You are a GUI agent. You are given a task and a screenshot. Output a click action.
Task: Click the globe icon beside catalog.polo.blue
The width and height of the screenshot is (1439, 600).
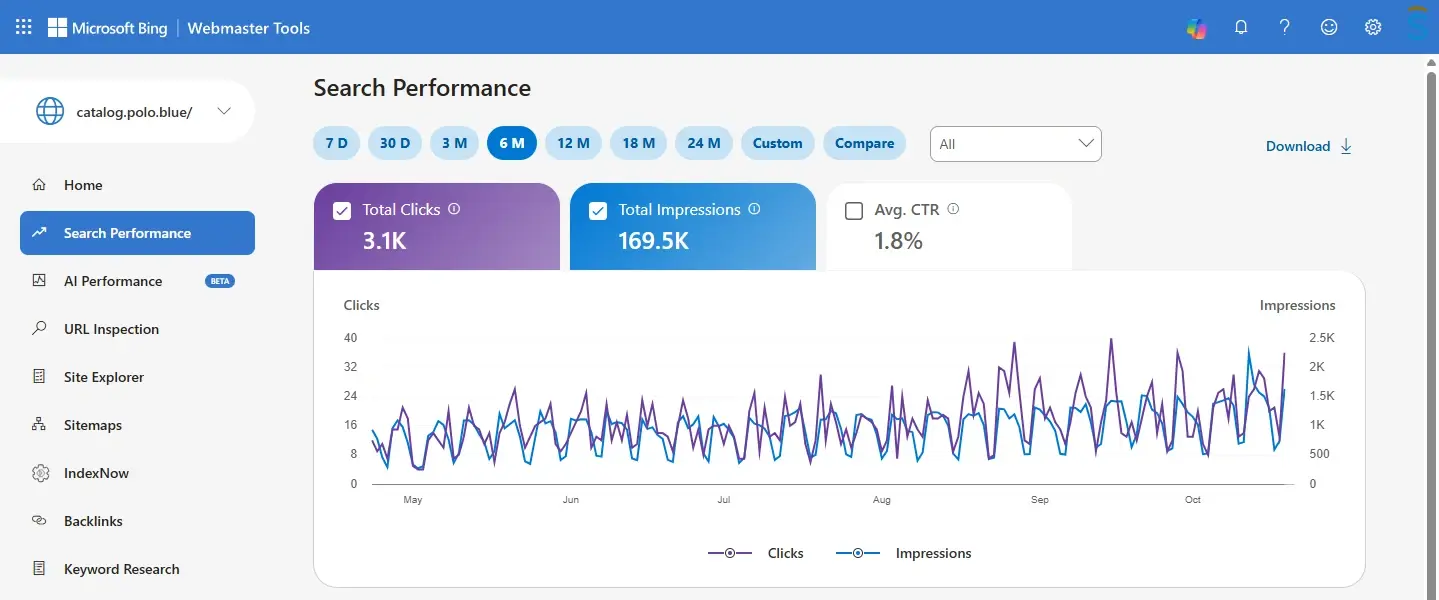50,111
